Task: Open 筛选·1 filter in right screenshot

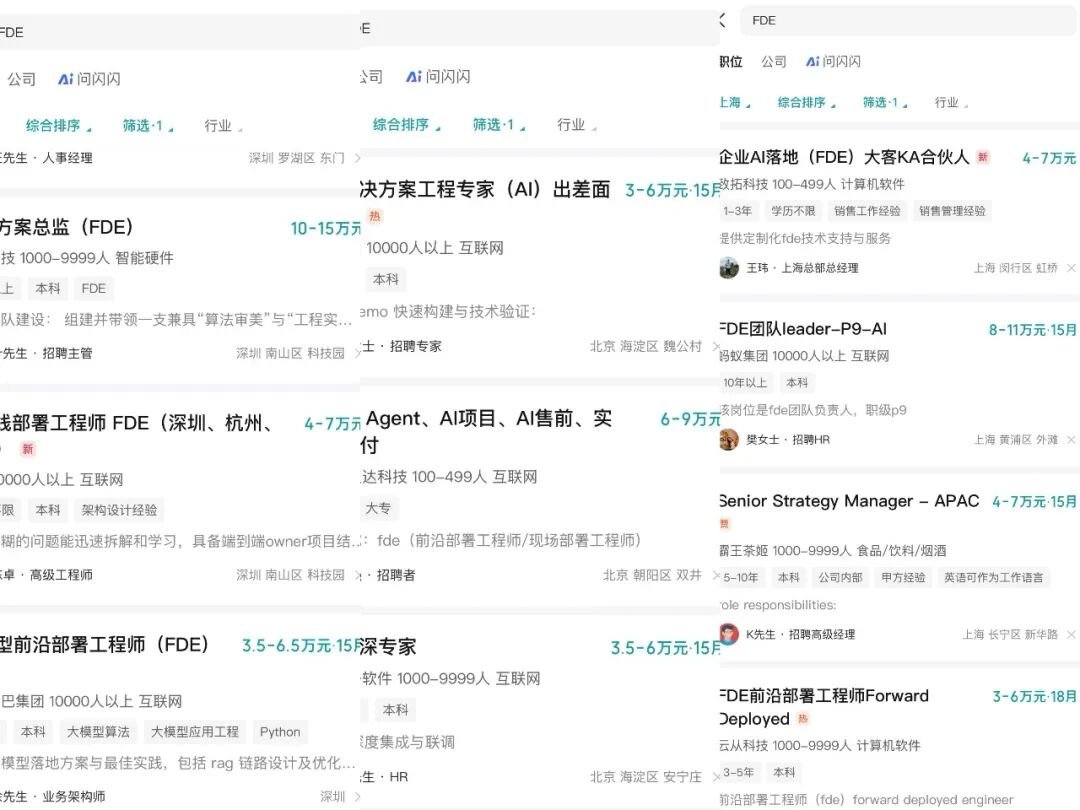Action: point(885,103)
